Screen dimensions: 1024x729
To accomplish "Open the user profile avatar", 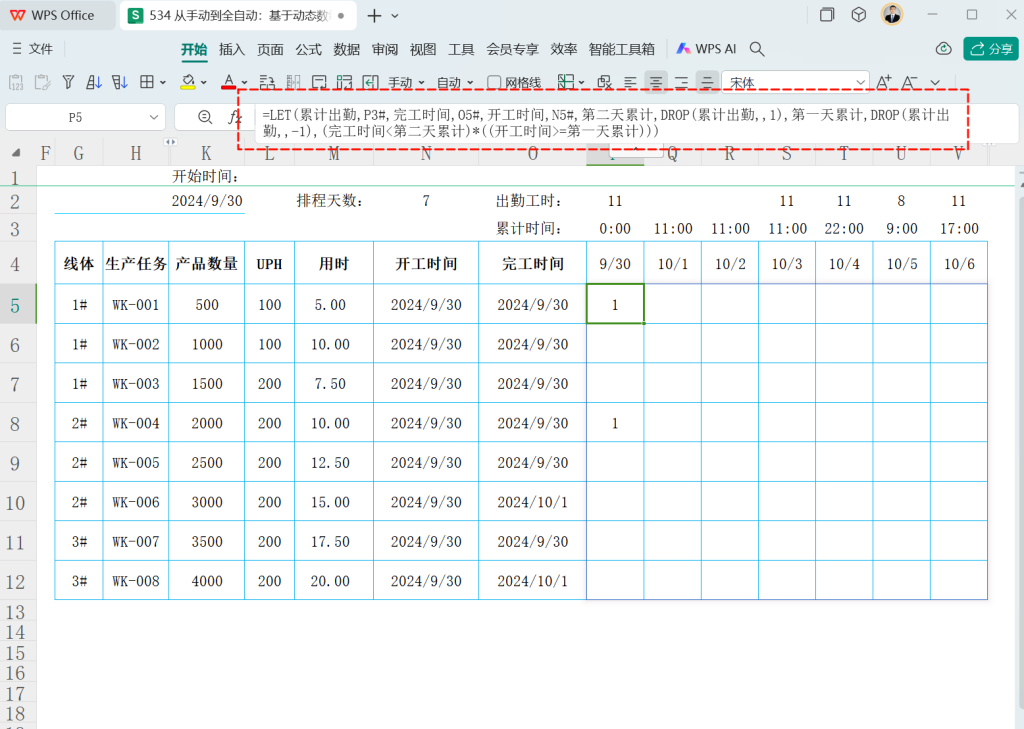I will [x=891, y=14].
